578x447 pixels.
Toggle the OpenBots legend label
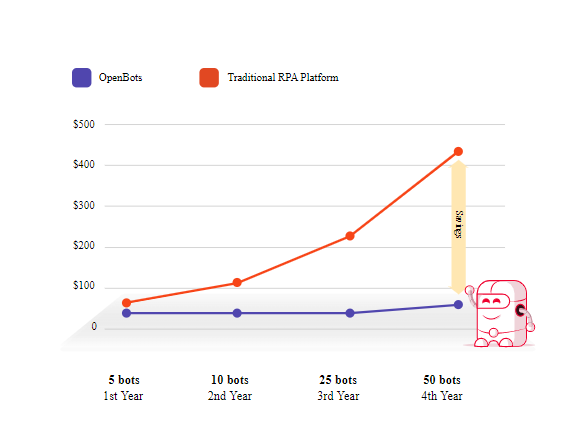point(121,77)
